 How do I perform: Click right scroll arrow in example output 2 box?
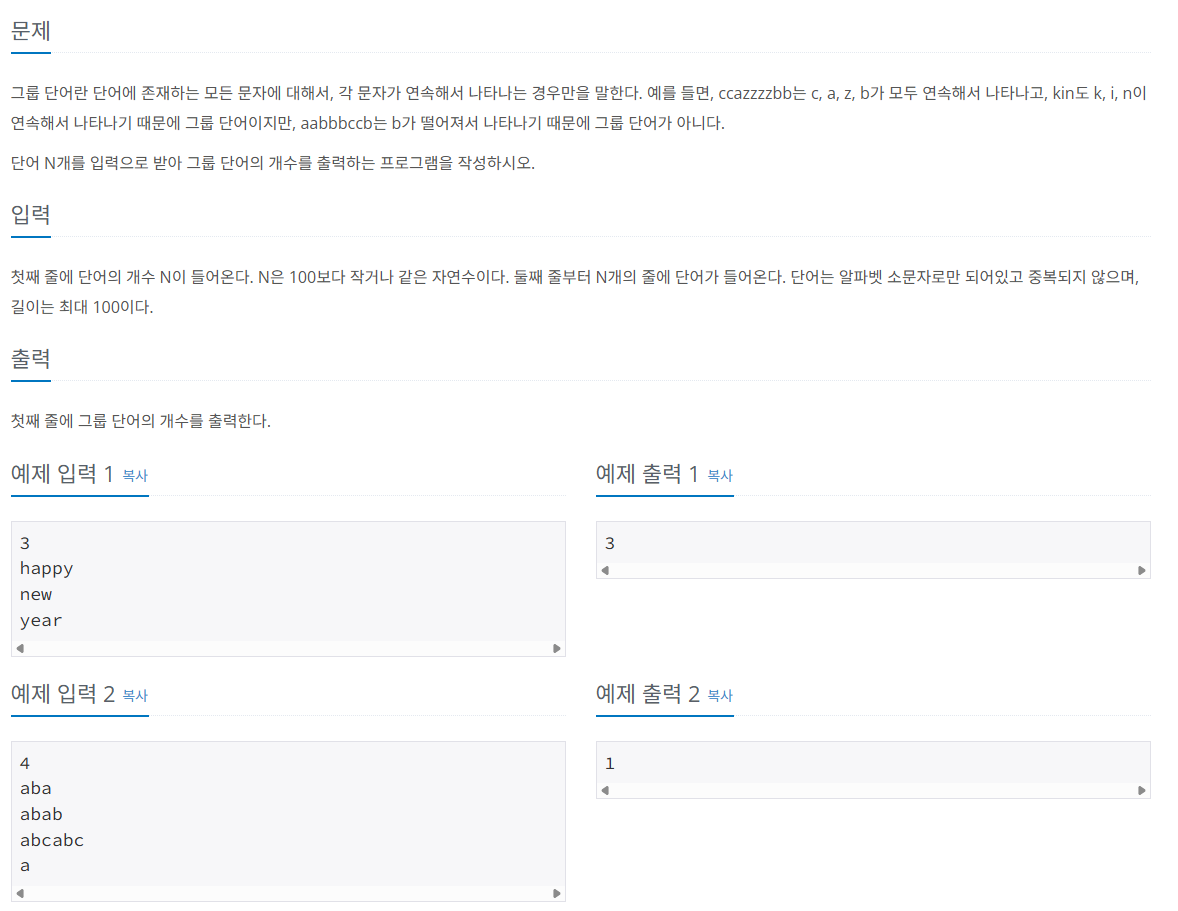(1141, 790)
